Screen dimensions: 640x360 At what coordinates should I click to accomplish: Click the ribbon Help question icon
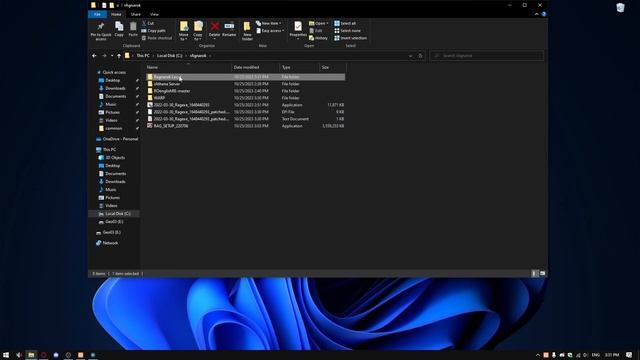[544, 14]
